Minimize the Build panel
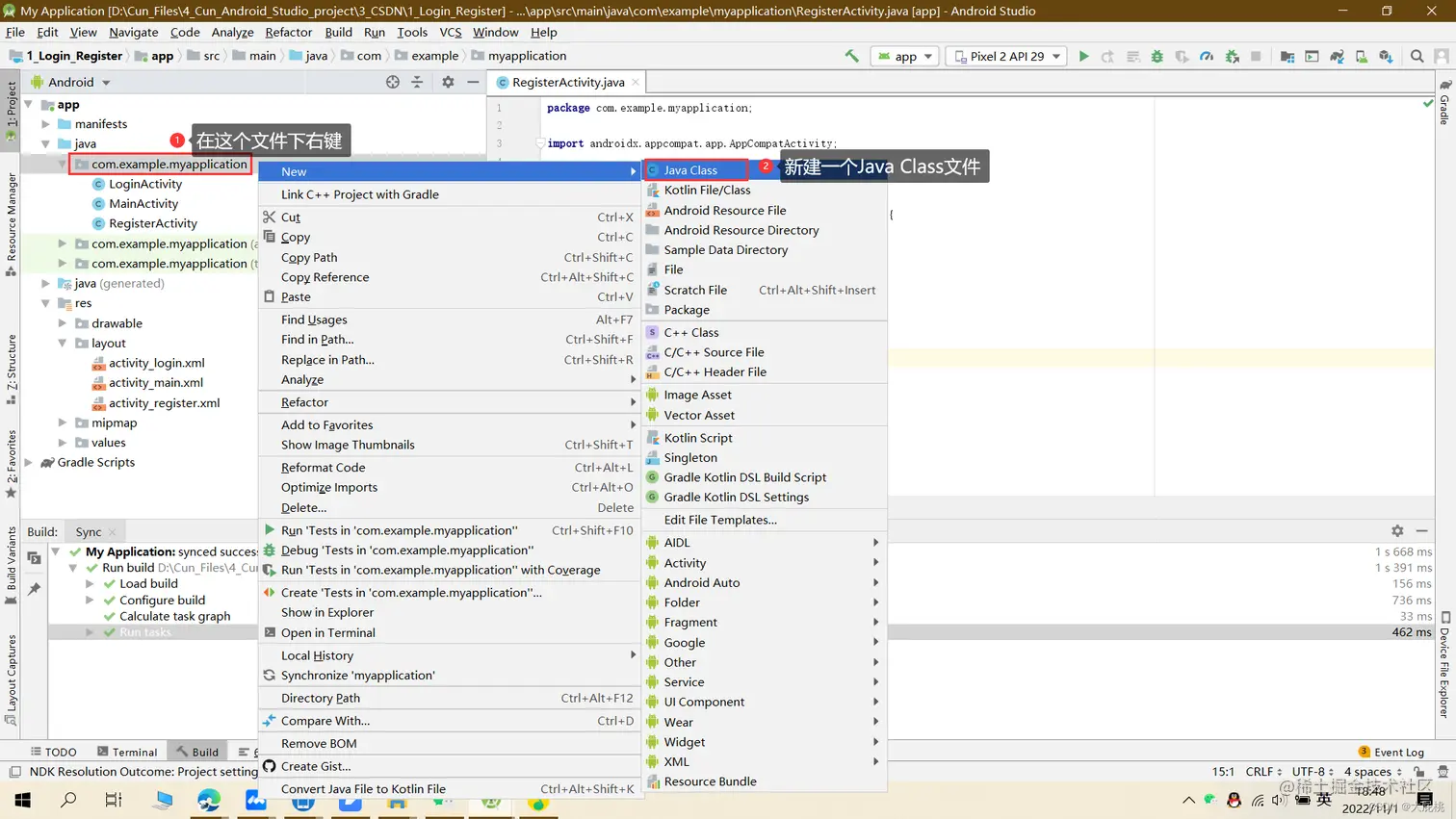 pos(1421,530)
